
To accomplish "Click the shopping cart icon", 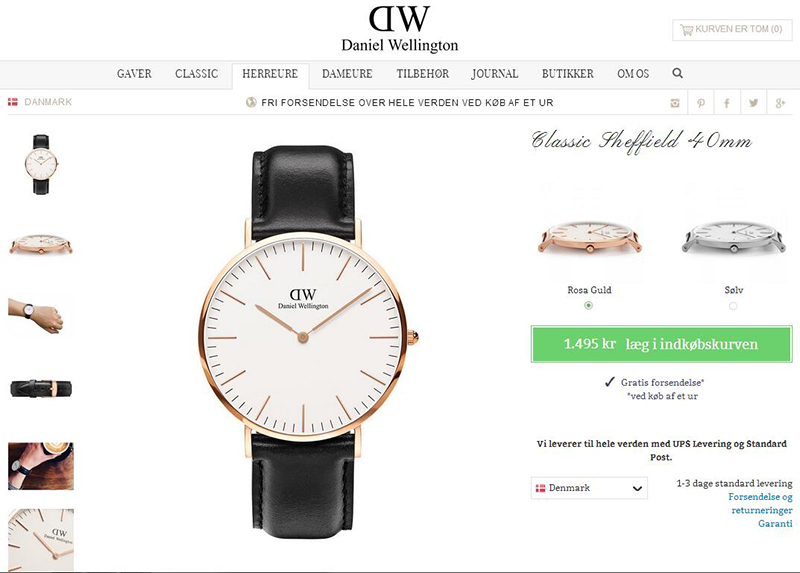I will (686, 30).
